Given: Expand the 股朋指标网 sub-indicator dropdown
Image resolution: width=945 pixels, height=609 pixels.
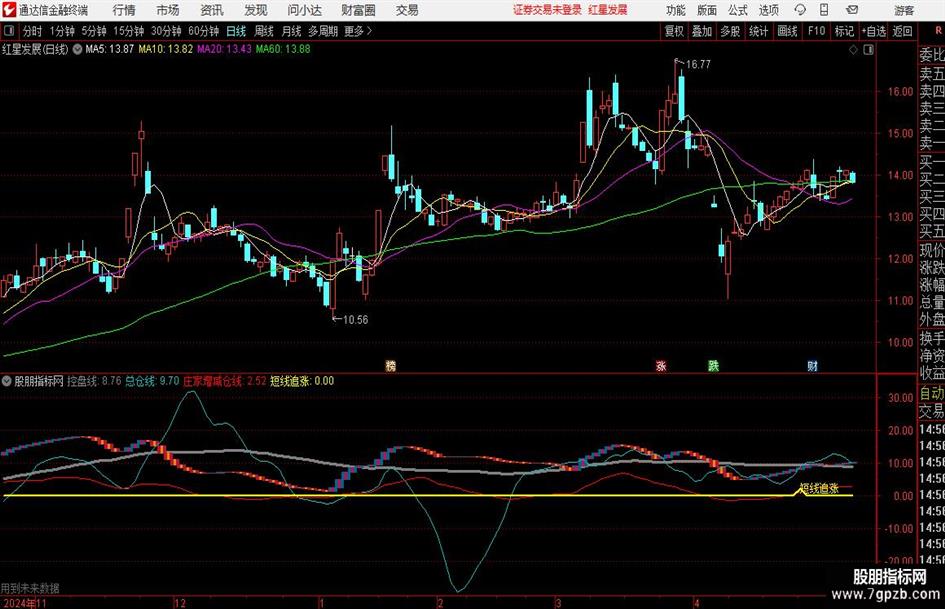Looking at the screenshot, I should pyautogui.click(x=7, y=381).
